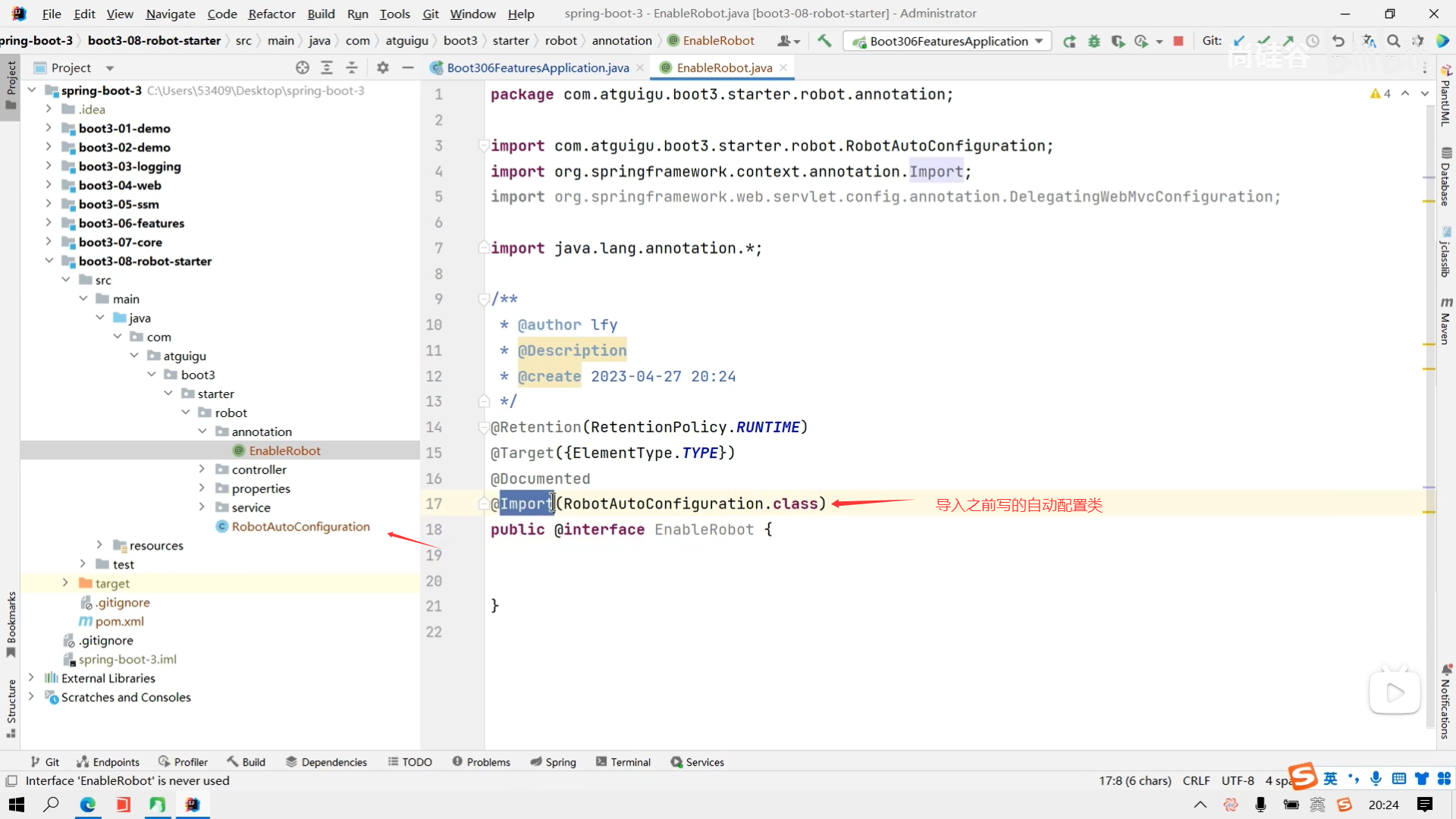Select opened file locate icon in Project panel
1456x819 pixels.
(303, 67)
